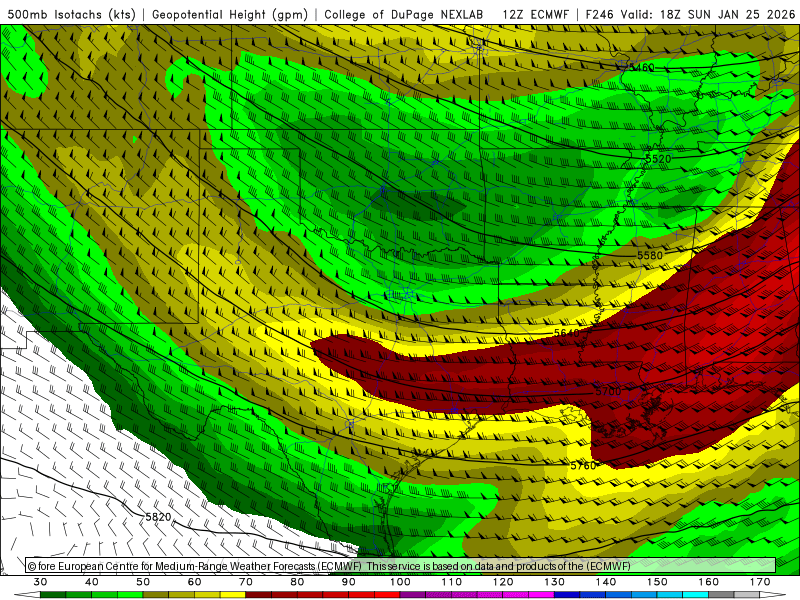Click the 5820 height contour label

158,517
